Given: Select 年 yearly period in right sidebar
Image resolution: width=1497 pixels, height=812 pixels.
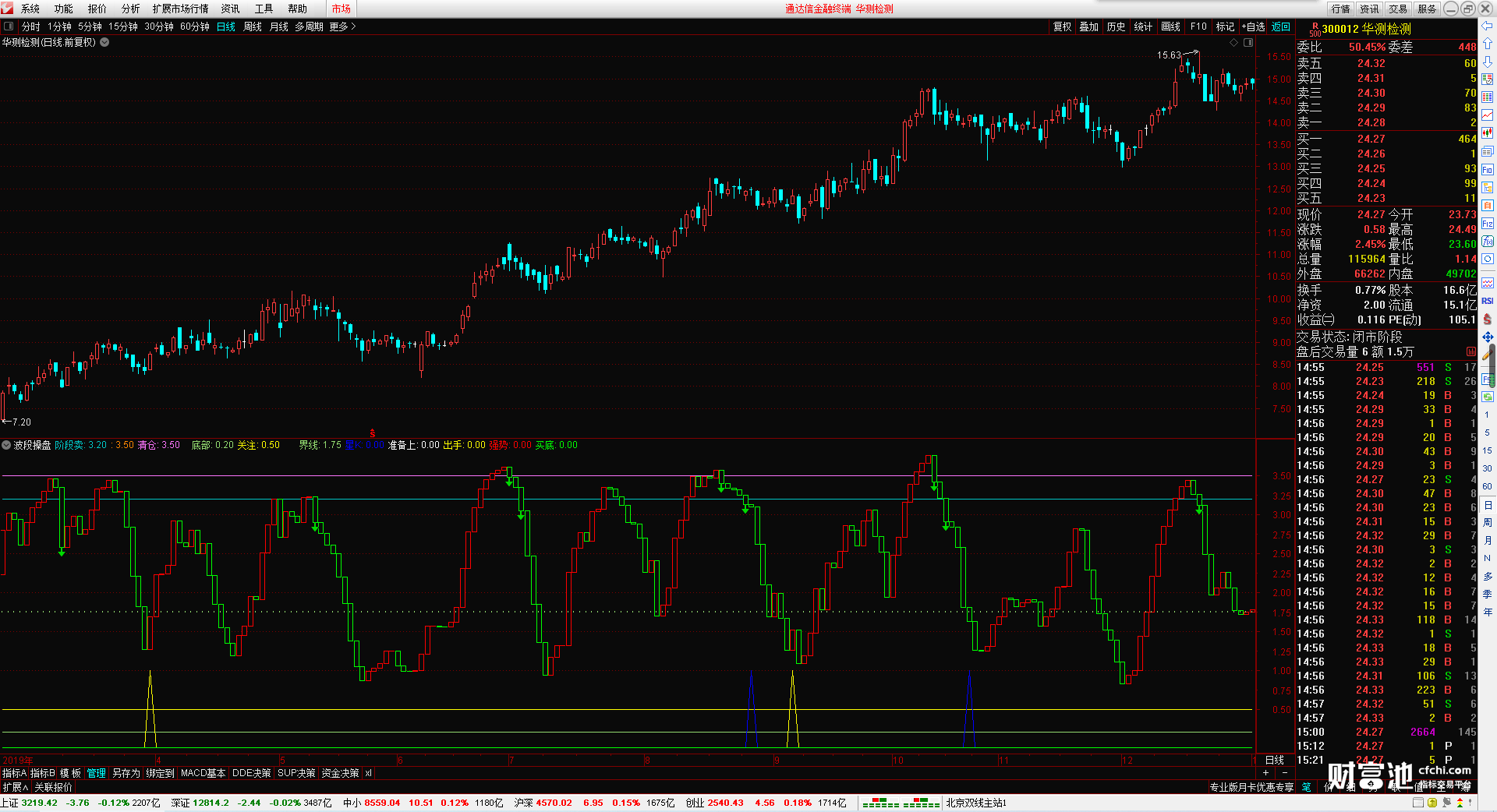Looking at the screenshot, I should pos(1487,612).
